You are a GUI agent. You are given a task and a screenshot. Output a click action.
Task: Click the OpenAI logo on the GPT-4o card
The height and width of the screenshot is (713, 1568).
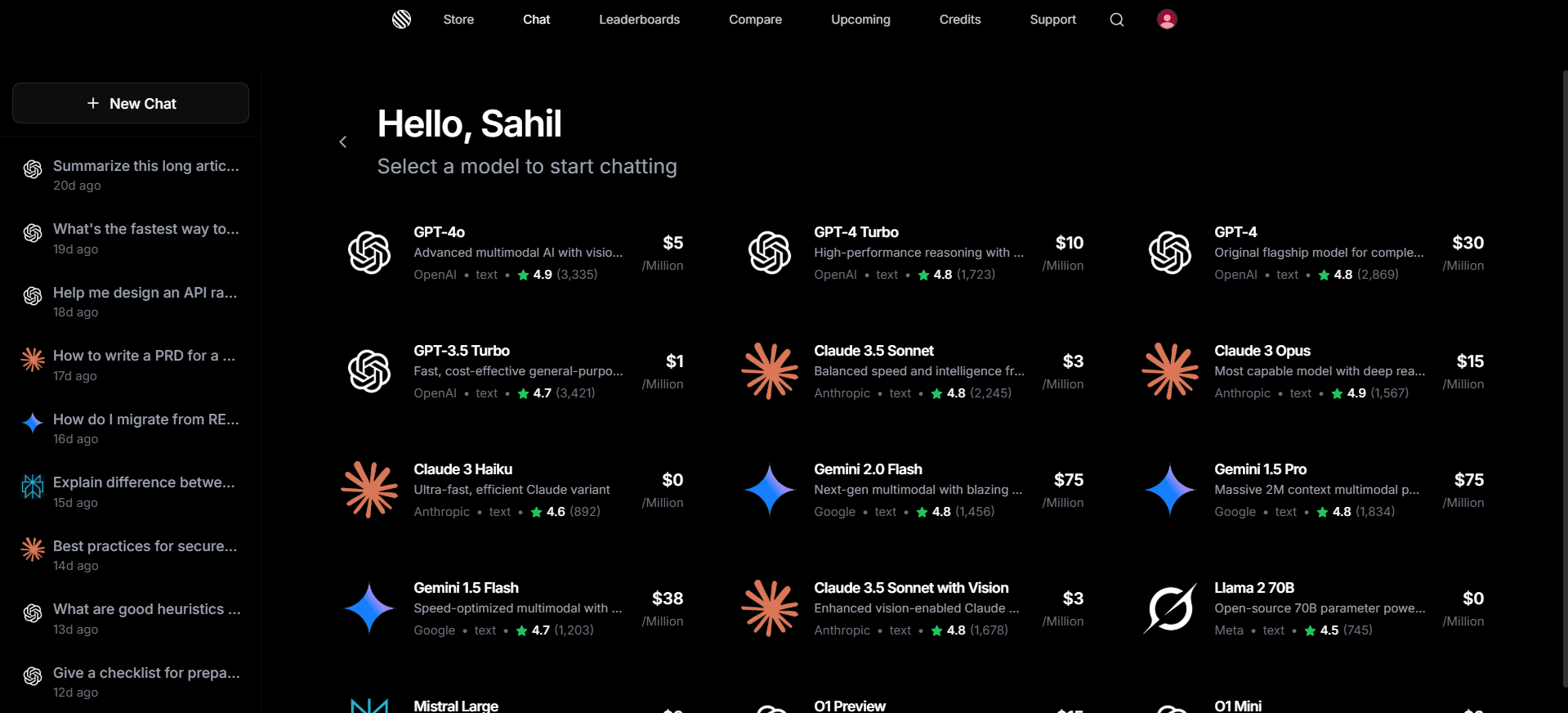tap(370, 252)
